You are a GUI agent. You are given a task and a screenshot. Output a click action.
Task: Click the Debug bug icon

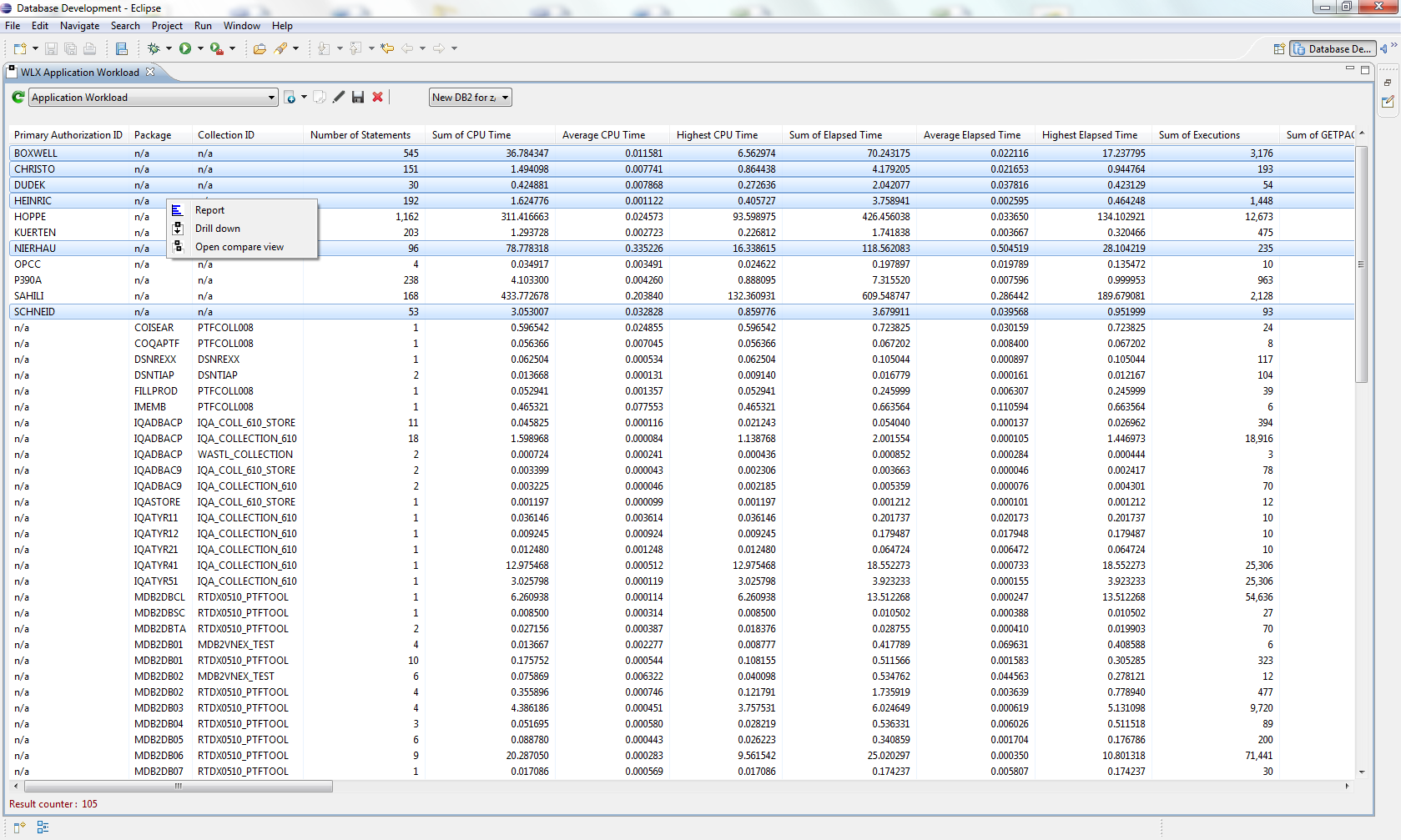coord(154,49)
